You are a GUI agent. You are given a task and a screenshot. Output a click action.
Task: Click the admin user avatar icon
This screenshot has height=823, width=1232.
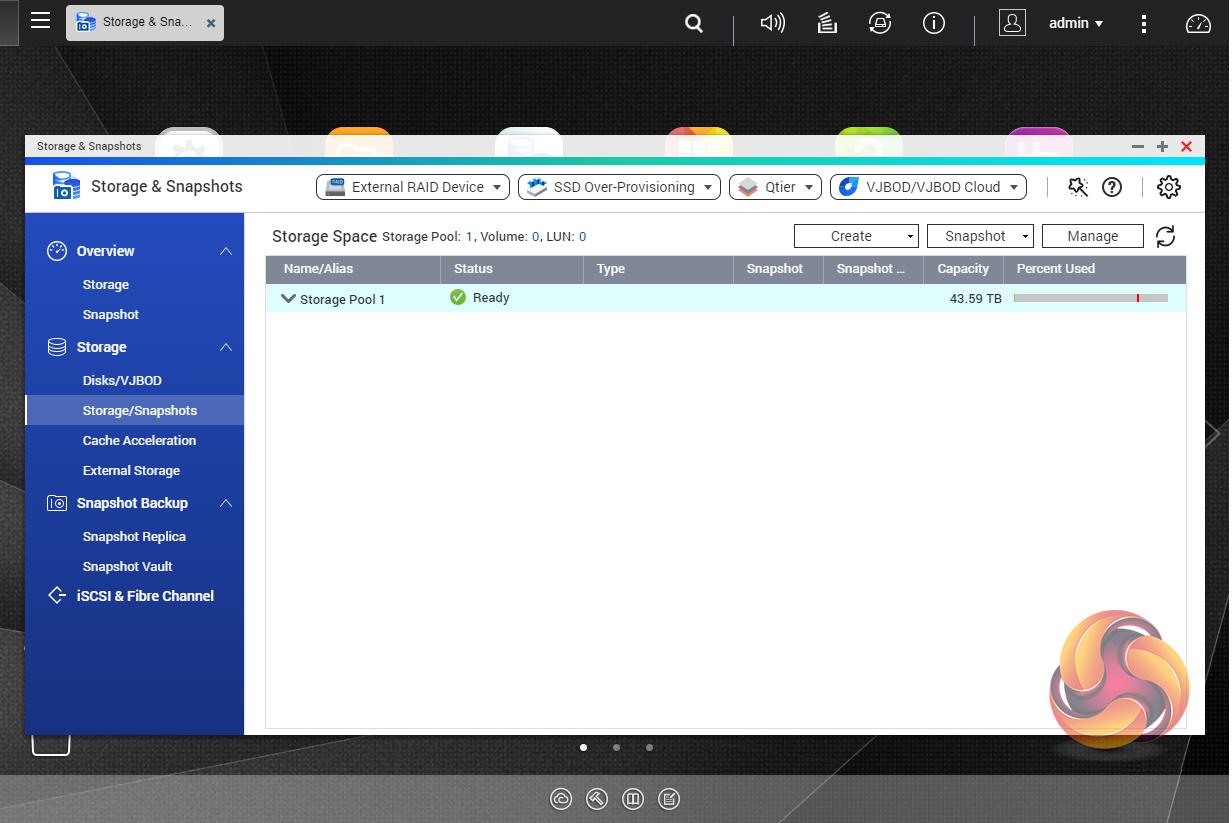(1013, 23)
